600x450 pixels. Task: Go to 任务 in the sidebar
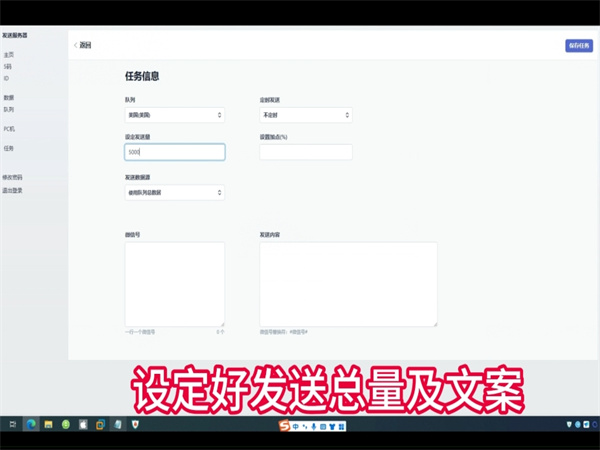(x=9, y=148)
